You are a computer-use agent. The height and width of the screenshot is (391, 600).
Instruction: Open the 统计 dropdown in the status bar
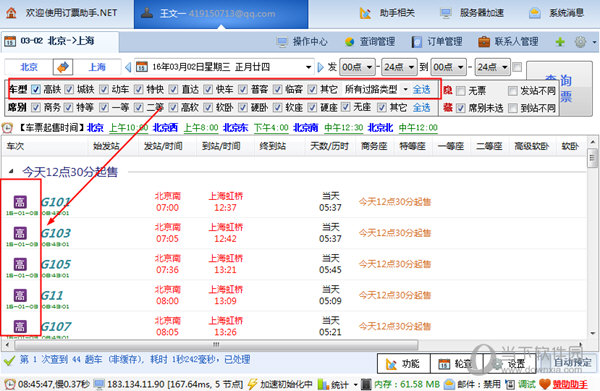click(339, 384)
